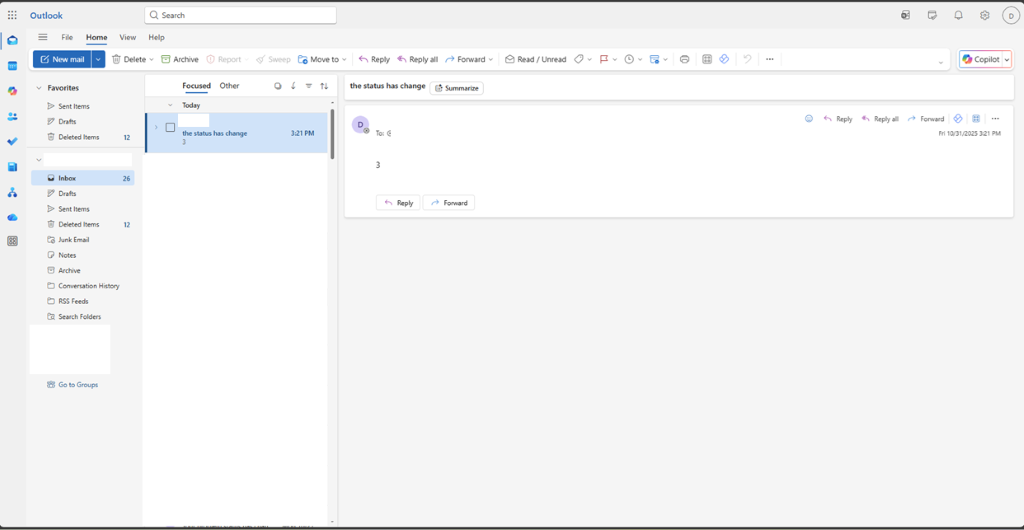Screen dimensions: 1024x530
Task: Open Settings gear icon
Action: click(984, 15)
